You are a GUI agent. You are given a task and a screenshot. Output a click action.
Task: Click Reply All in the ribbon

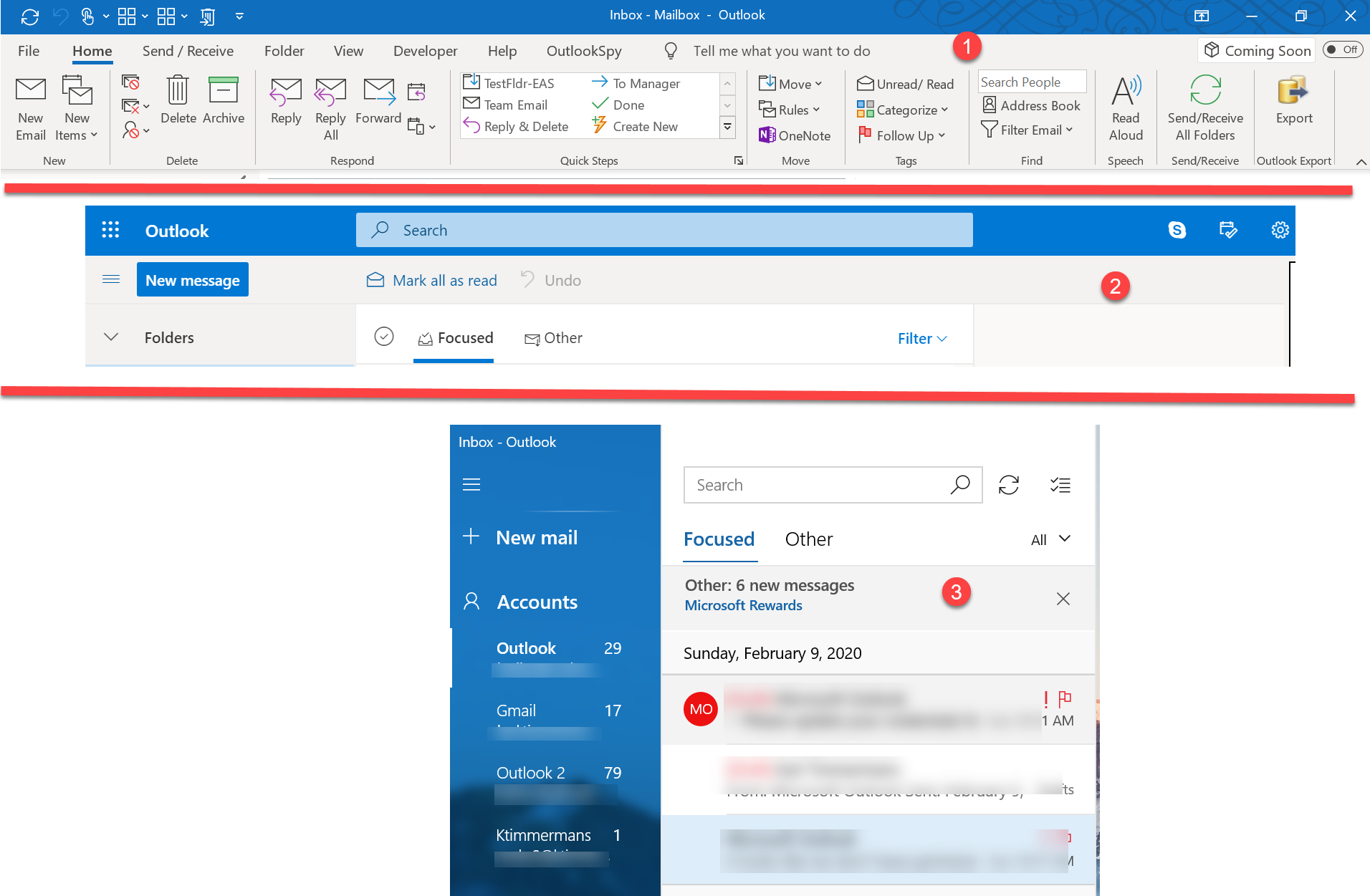coord(330,109)
